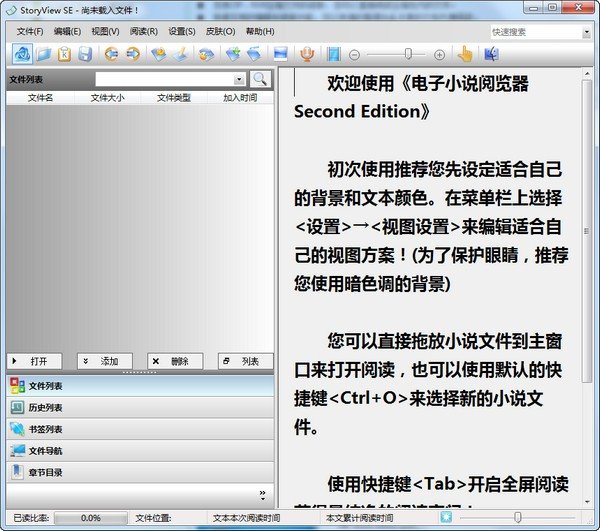This screenshot has width=600, height=531.
Task: Open the 视图(V) menu
Action: tap(105, 31)
